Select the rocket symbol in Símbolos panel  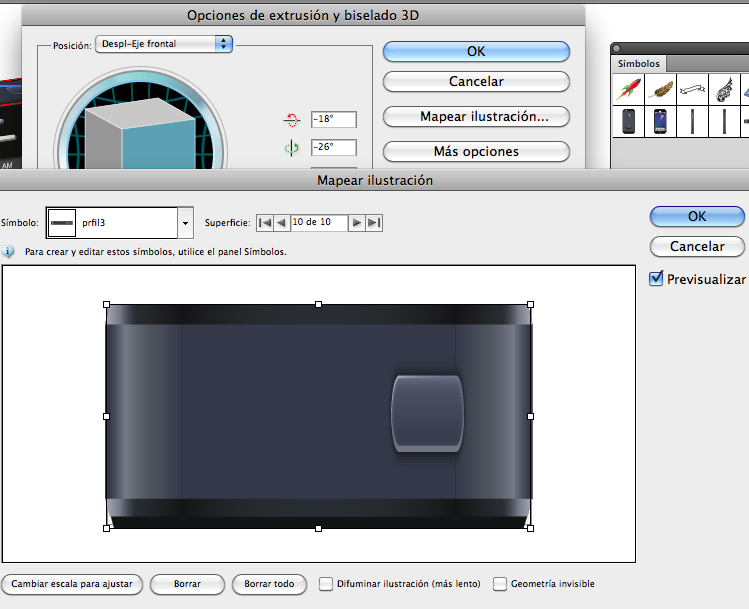pos(628,89)
